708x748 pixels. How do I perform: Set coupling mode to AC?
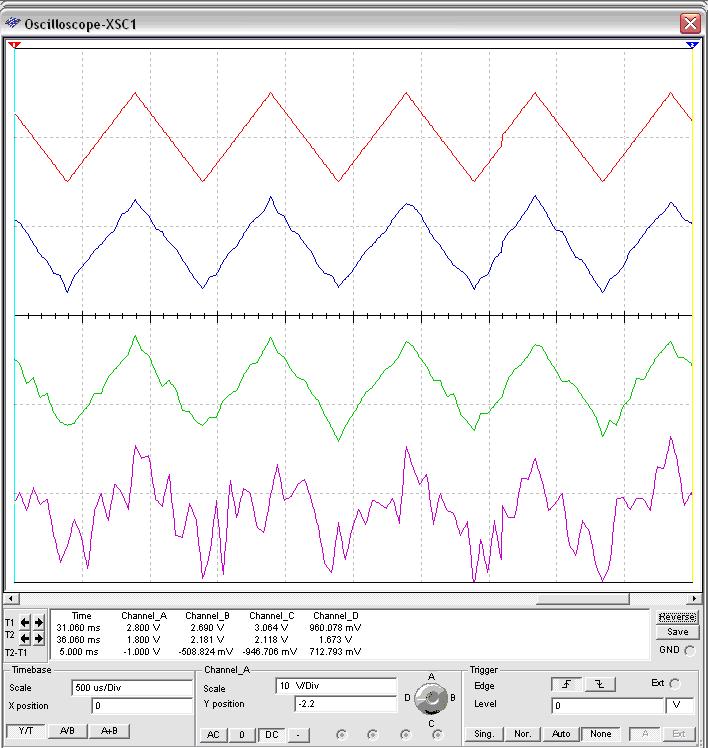pyautogui.click(x=213, y=734)
